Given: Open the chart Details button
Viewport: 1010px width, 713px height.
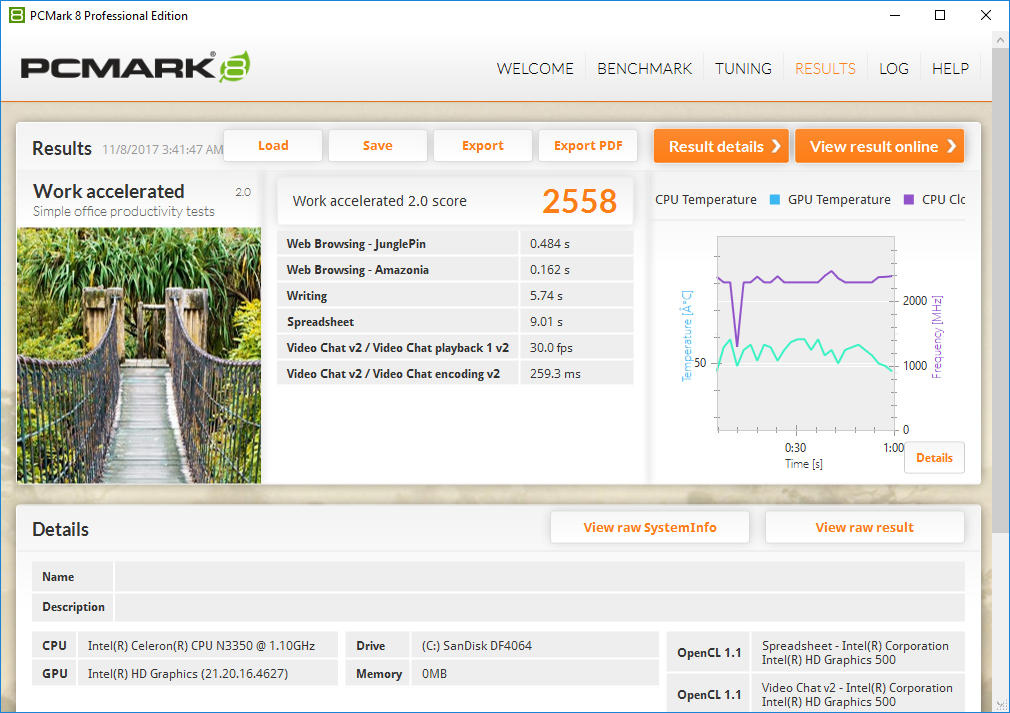Looking at the screenshot, I should [934, 458].
